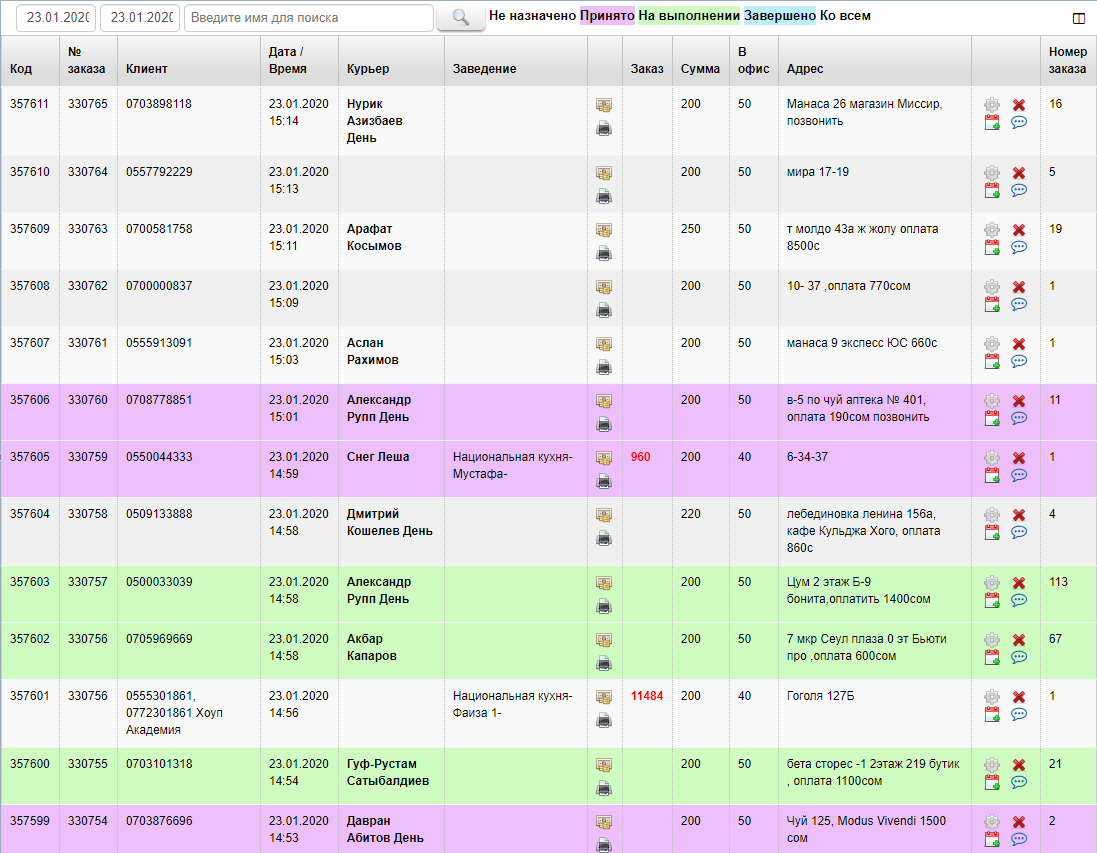Viewport: 1097px width, 853px height.
Task: Open comment bubble for order 357607
Action: [1019, 361]
